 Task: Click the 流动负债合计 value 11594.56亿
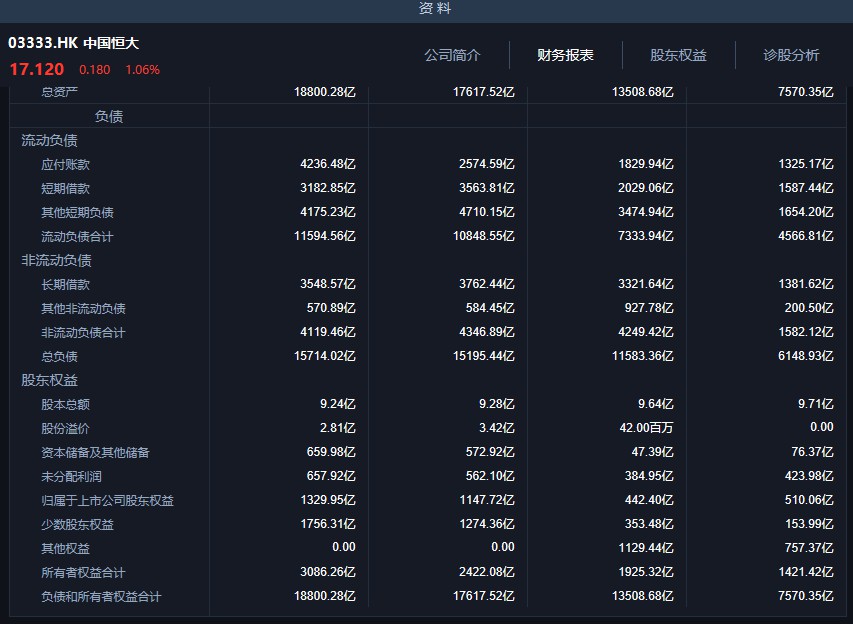(x=325, y=236)
